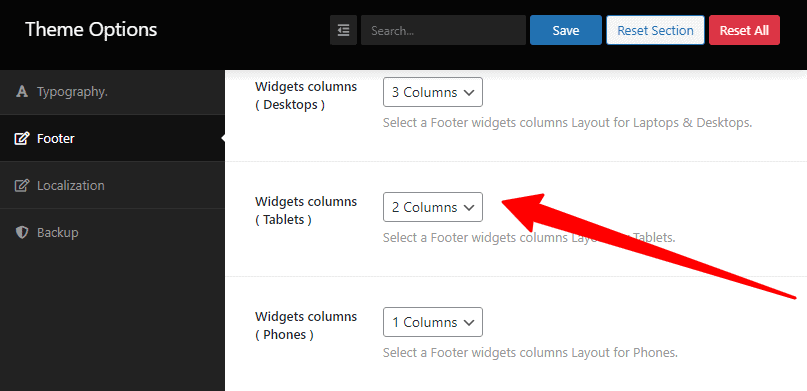Click the Reset Section button
The image size is (807, 391).
[655, 30]
